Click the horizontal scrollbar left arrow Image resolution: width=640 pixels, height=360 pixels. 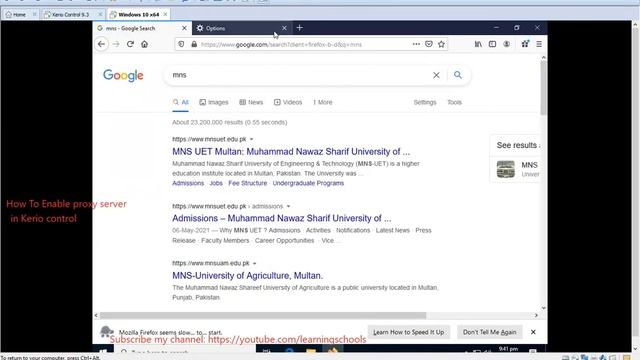click(x=96, y=315)
